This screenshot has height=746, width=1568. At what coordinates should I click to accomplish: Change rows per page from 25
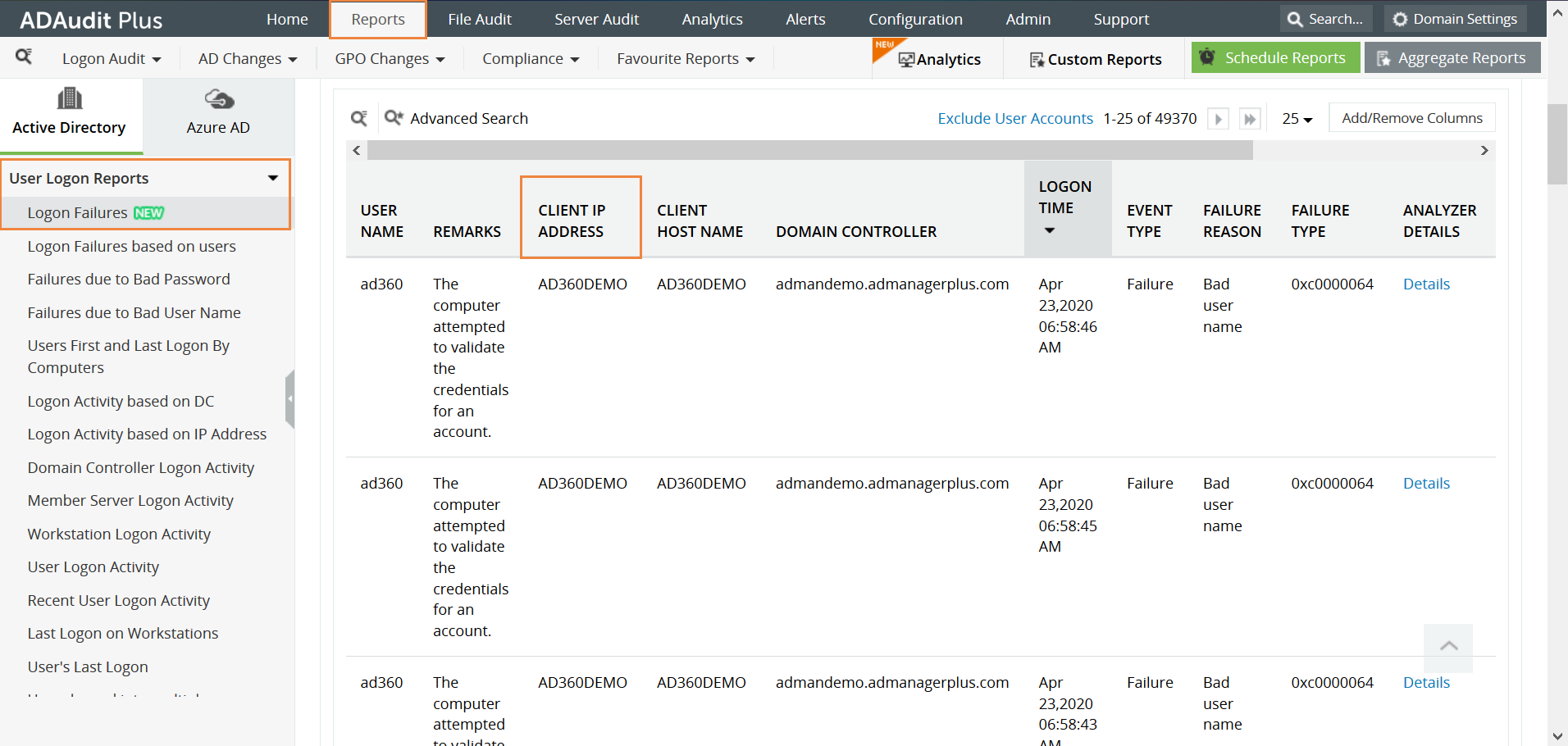1297,119
